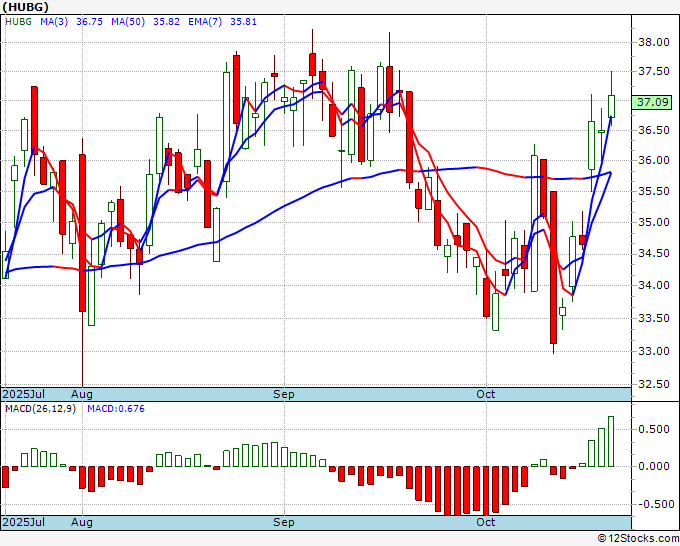Select the EMA(7) legend label
This screenshot has height=546, width=680.
[205, 22]
